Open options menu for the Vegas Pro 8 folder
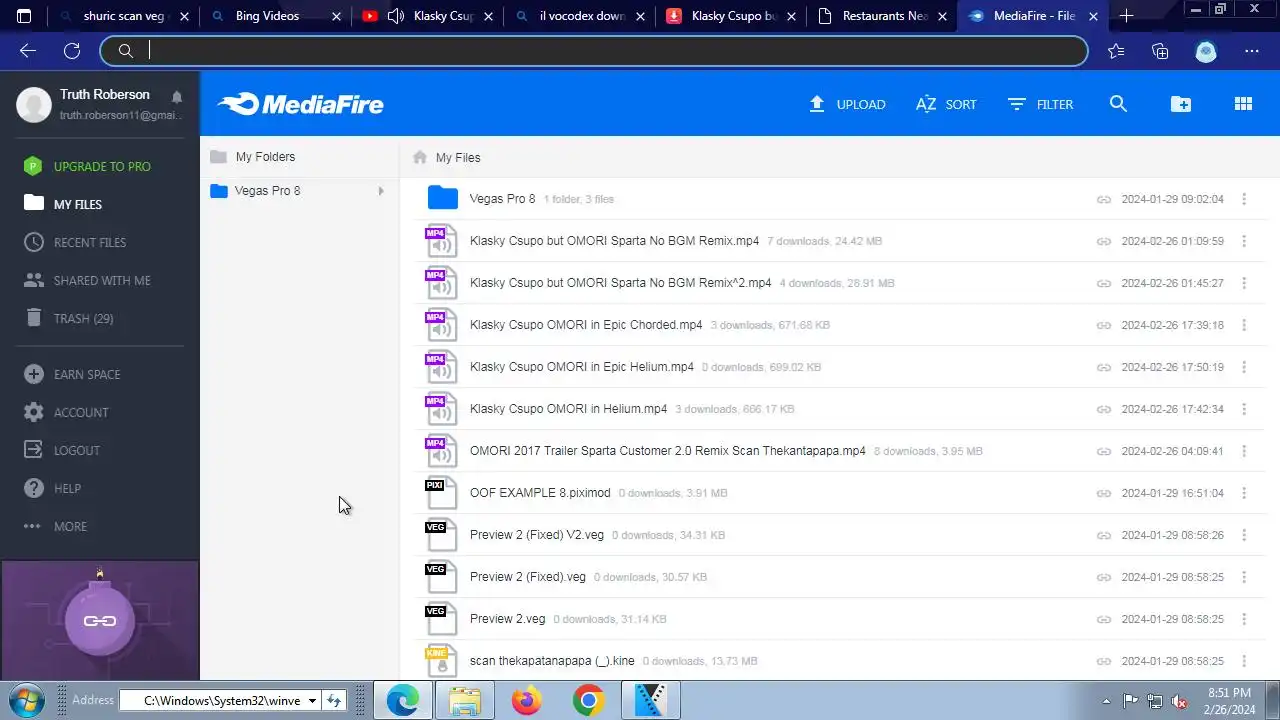1280x720 pixels. pyautogui.click(x=1244, y=199)
